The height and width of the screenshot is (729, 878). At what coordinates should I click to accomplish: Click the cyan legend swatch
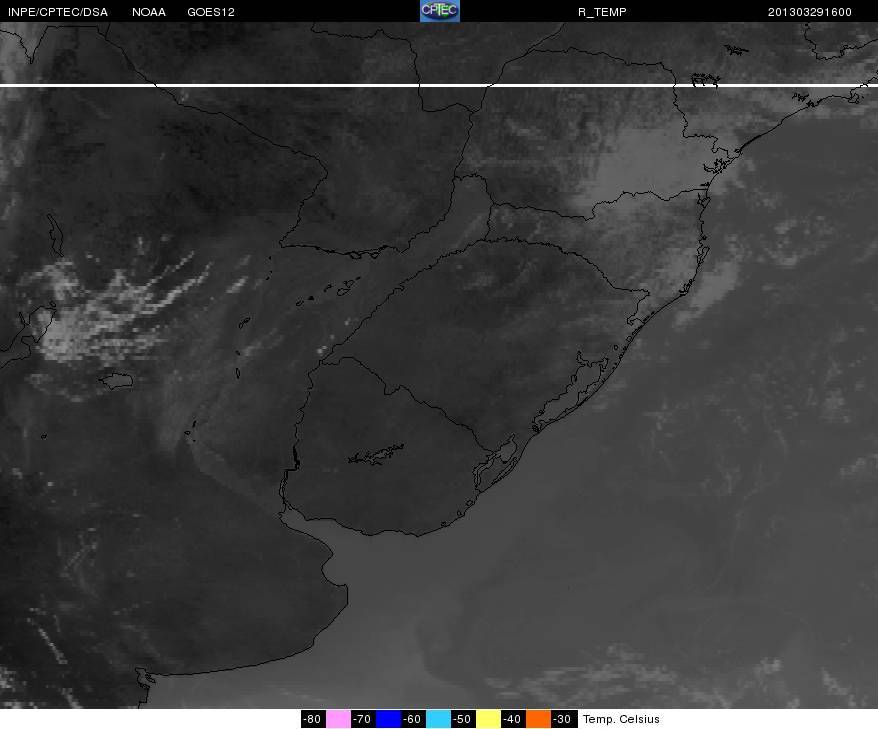tap(438, 719)
